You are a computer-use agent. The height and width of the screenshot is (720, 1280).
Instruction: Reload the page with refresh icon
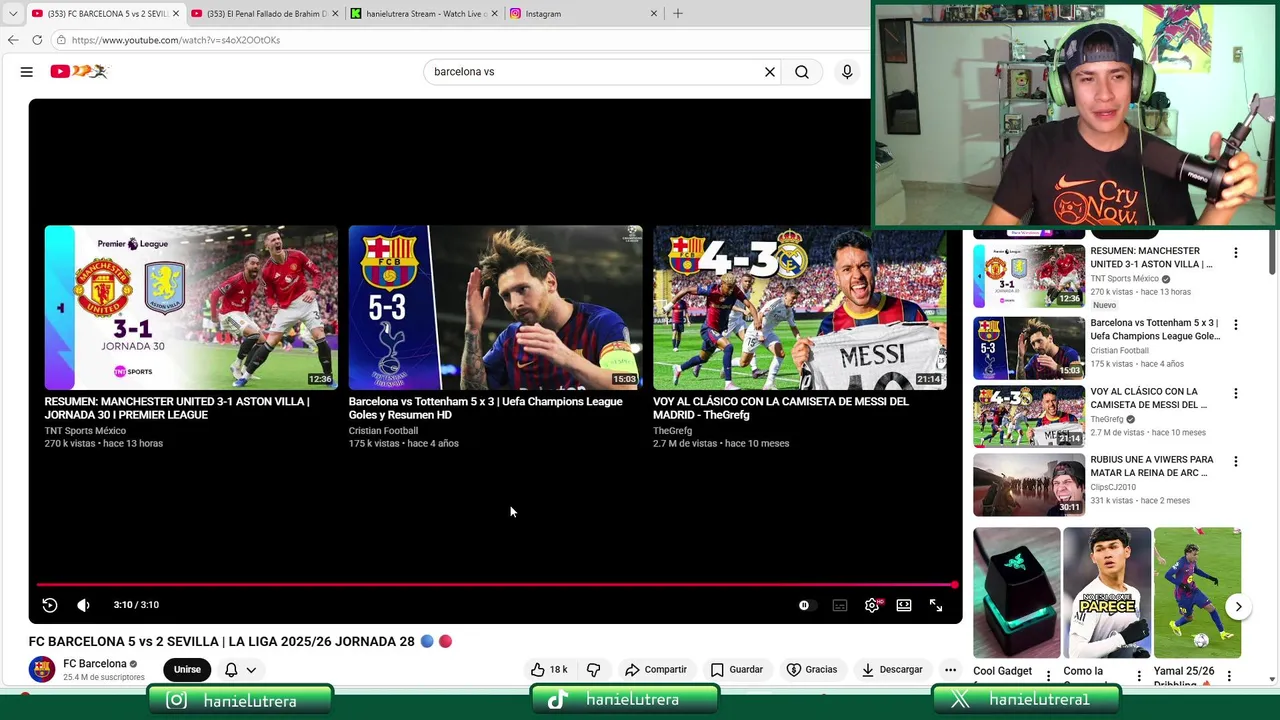pyautogui.click(x=37, y=40)
